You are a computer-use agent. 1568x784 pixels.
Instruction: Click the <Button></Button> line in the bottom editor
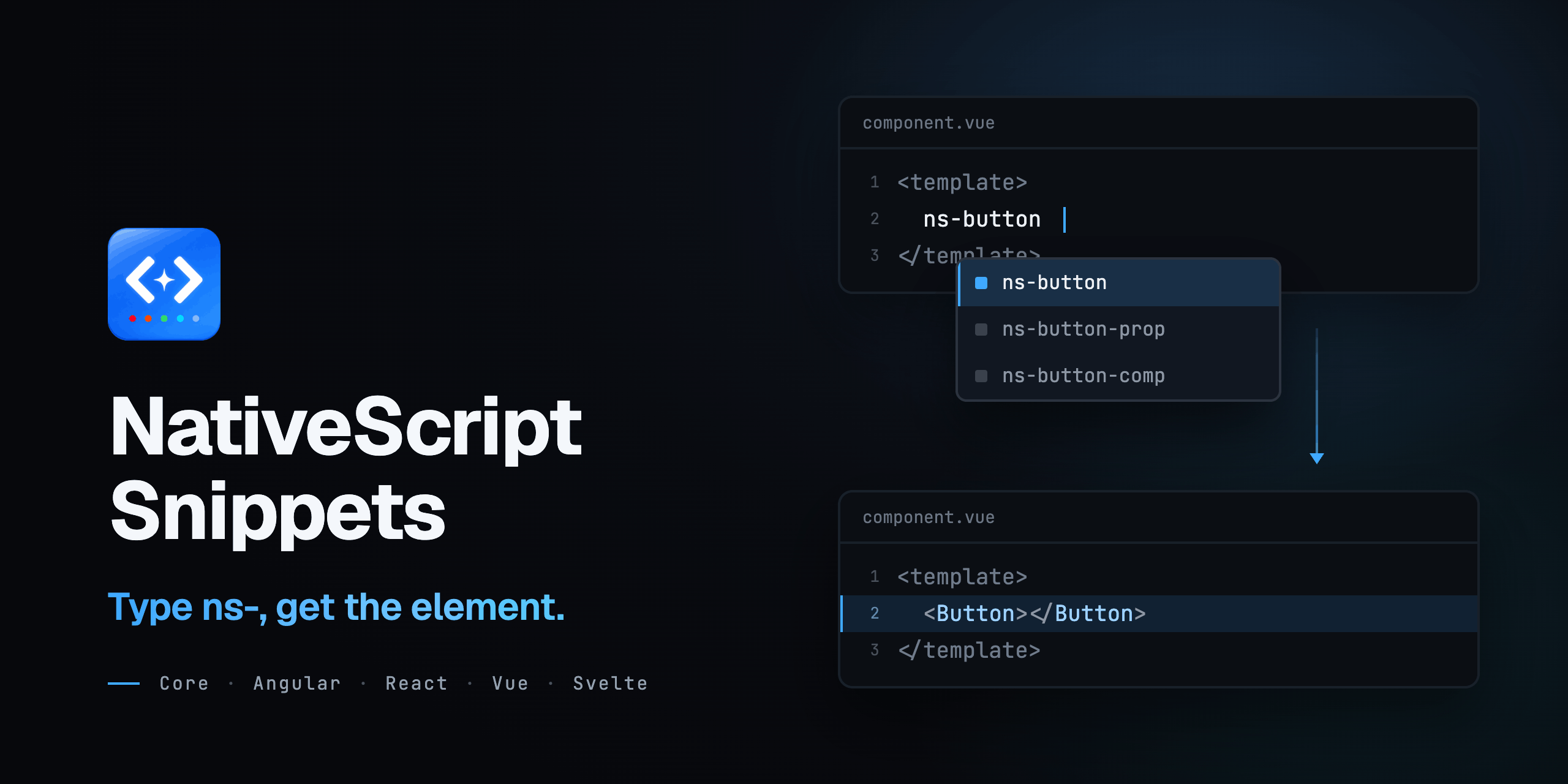(1159, 614)
